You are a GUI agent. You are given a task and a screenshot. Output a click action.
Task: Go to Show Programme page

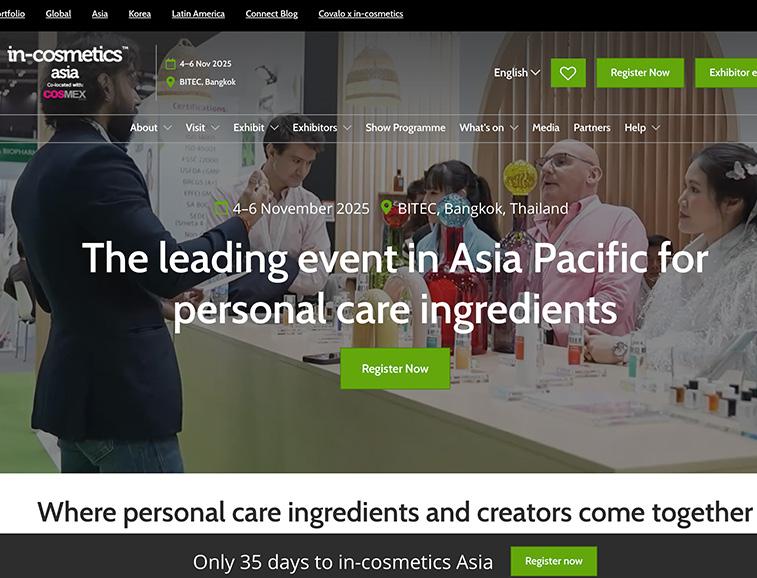pos(406,128)
